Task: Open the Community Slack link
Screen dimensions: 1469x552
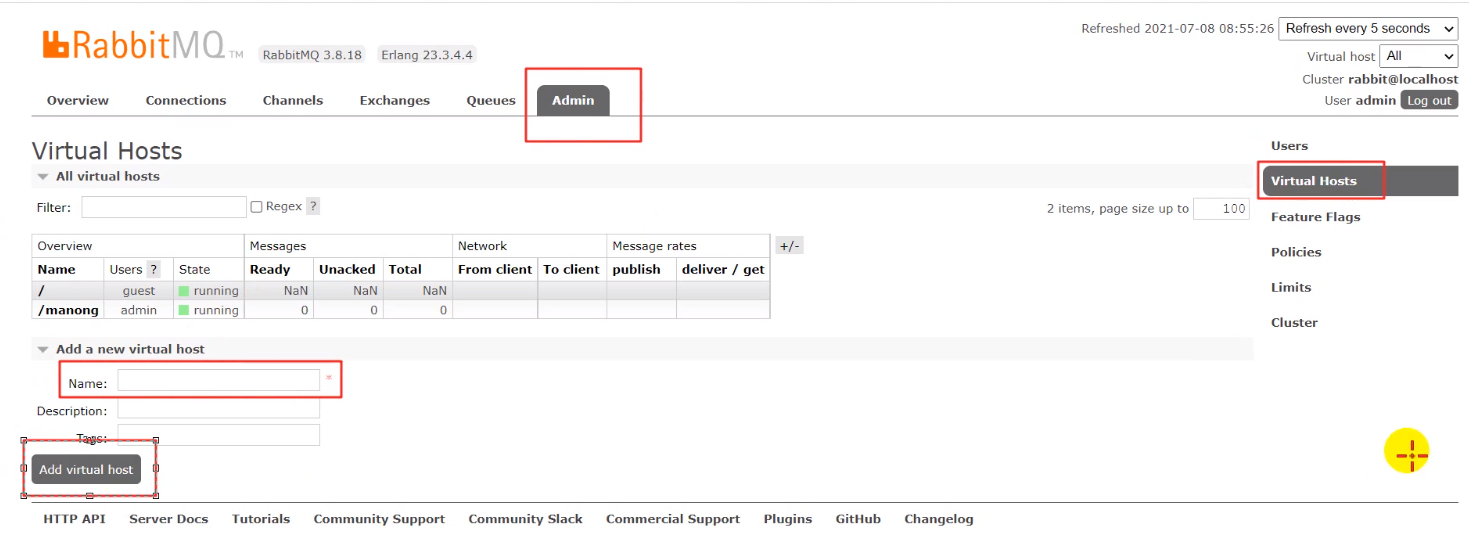Action: (525, 519)
